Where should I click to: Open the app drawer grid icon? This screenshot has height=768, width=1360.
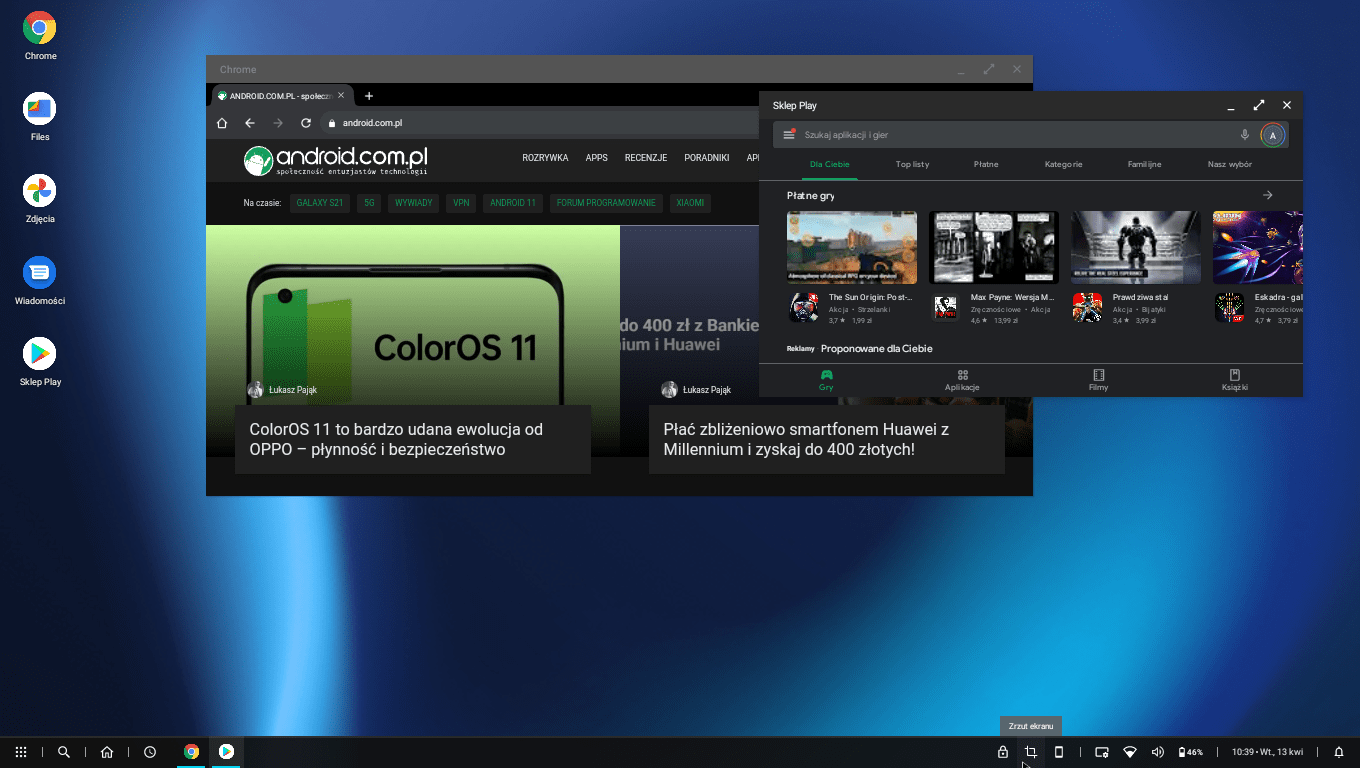point(21,752)
